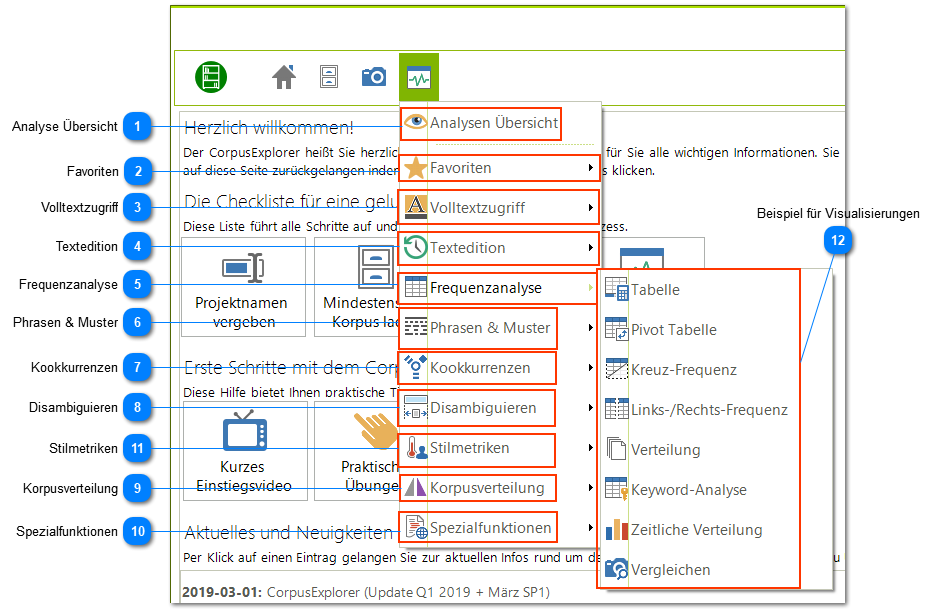Select Kookkurrenzen from the menu
This screenshot has height=612, width=936.
pos(478,368)
